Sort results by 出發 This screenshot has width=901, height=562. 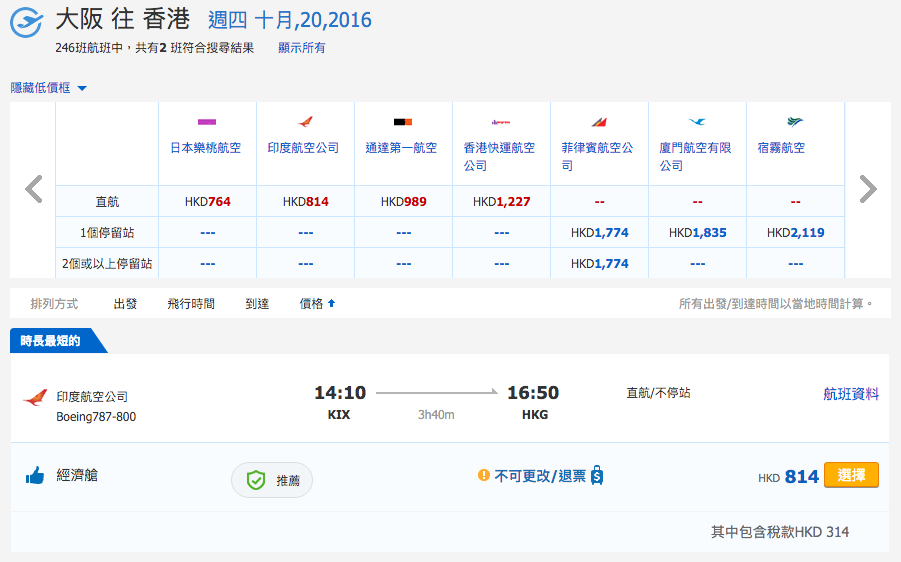(x=125, y=303)
